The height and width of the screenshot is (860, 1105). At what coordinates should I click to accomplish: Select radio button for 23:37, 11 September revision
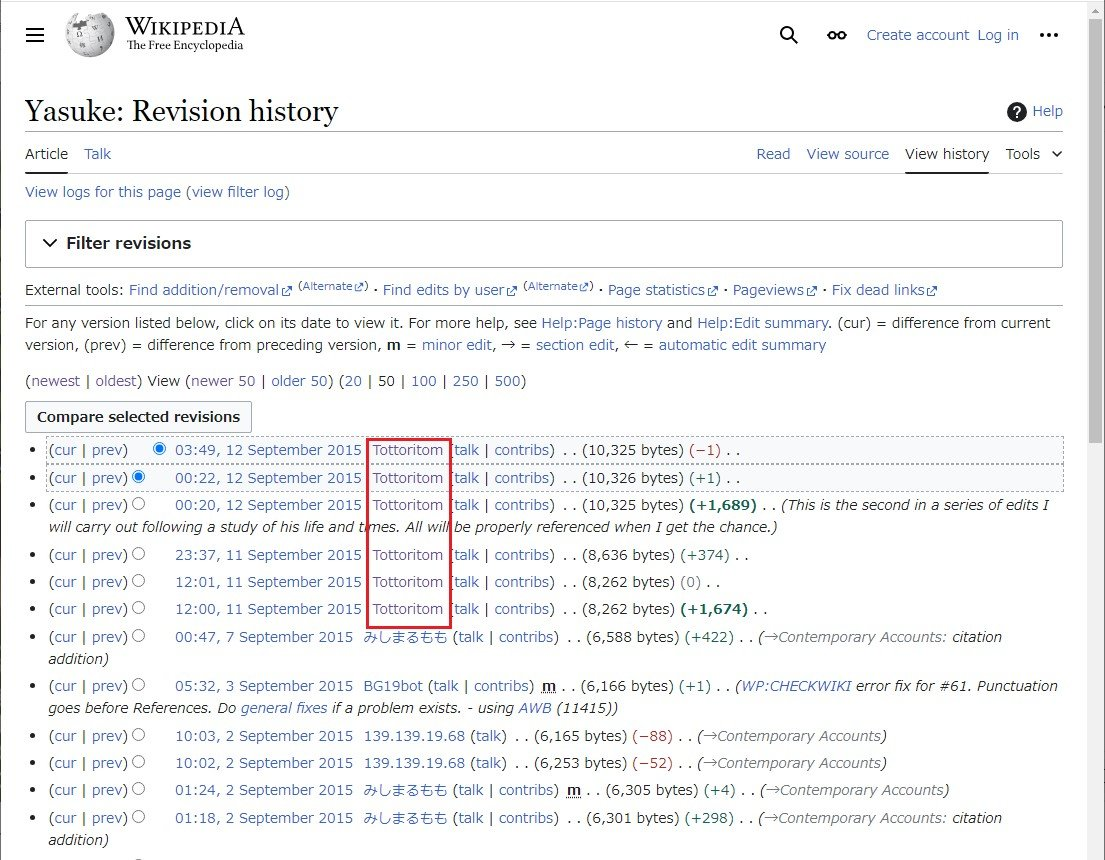coord(138,553)
